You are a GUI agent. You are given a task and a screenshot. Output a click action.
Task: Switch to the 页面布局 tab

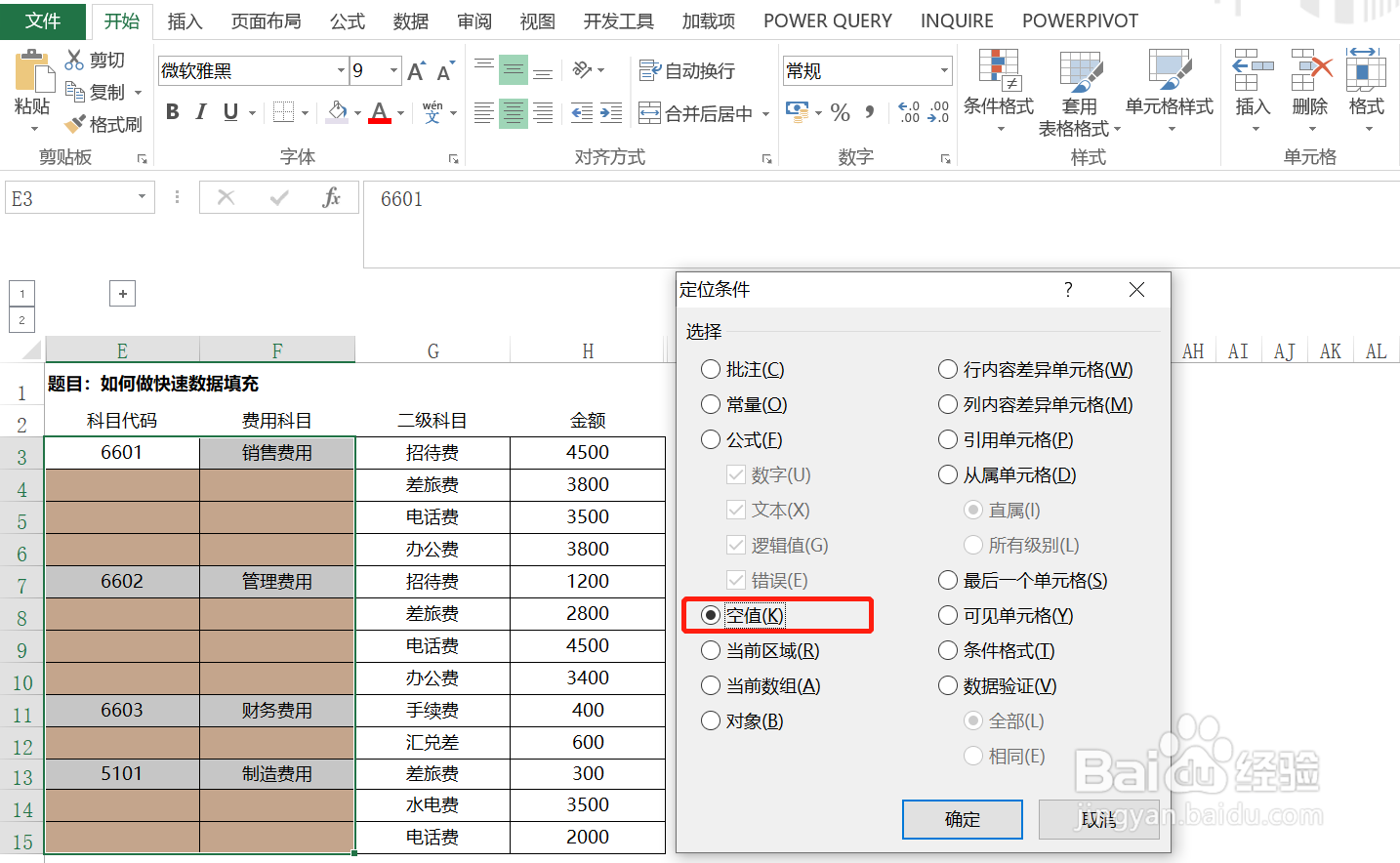click(x=266, y=21)
